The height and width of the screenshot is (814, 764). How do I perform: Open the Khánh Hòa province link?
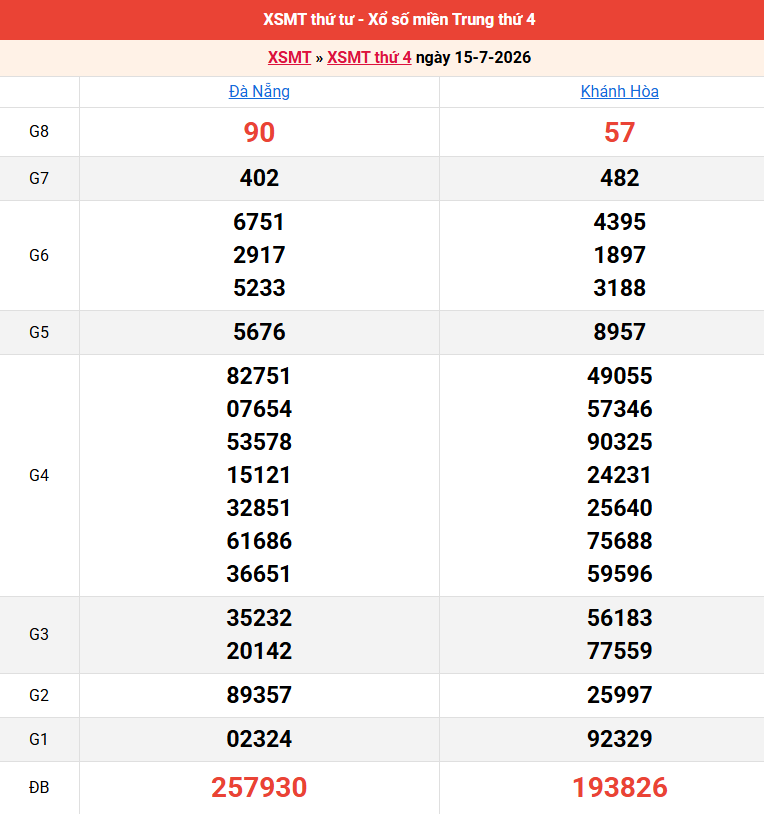click(619, 91)
